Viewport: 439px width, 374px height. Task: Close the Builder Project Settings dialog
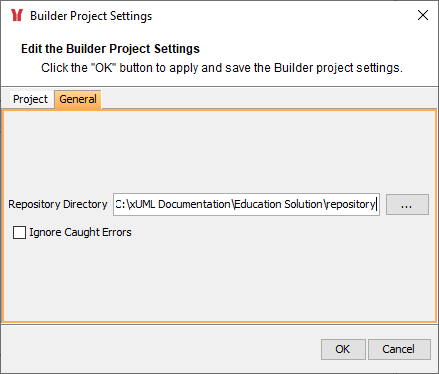coord(423,15)
